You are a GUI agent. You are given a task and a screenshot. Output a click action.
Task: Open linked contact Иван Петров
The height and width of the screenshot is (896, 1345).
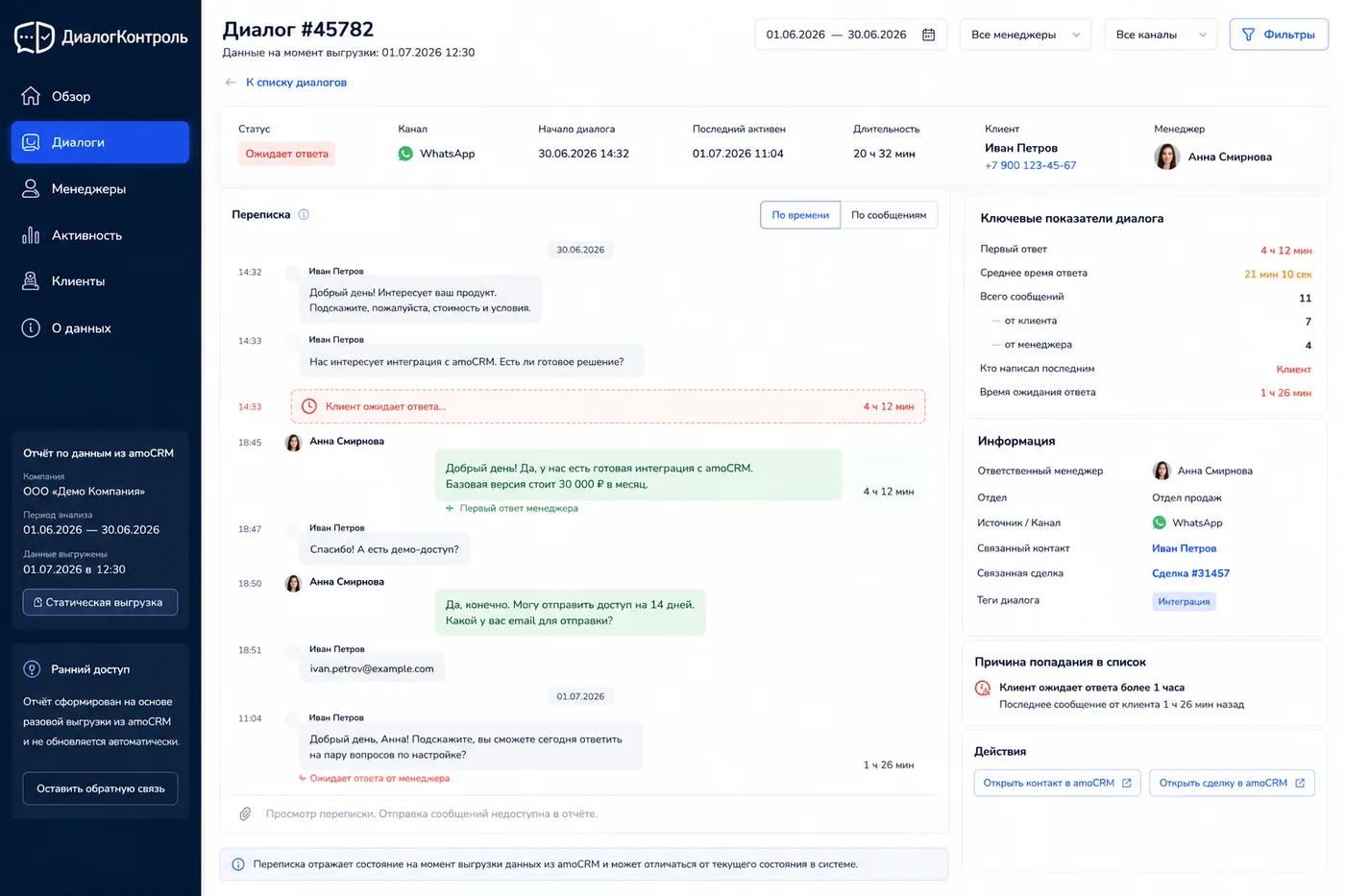(1184, 548)
